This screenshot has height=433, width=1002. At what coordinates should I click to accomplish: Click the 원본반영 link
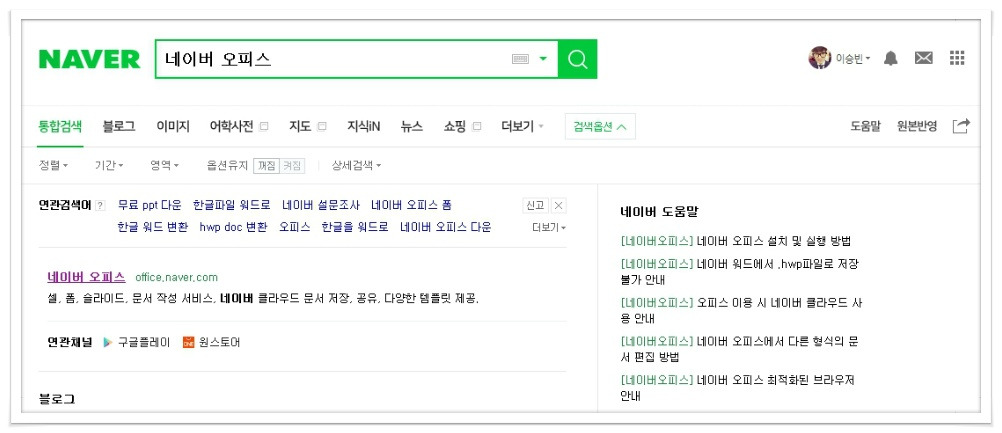tap(917, 126)
